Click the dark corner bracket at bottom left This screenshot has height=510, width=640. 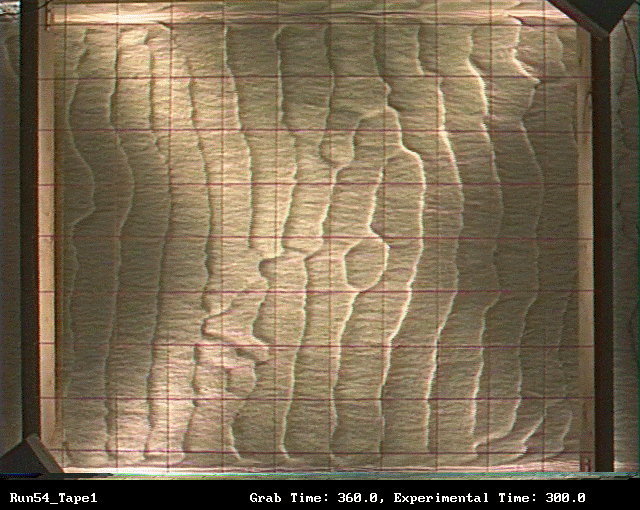coord(28,456)
